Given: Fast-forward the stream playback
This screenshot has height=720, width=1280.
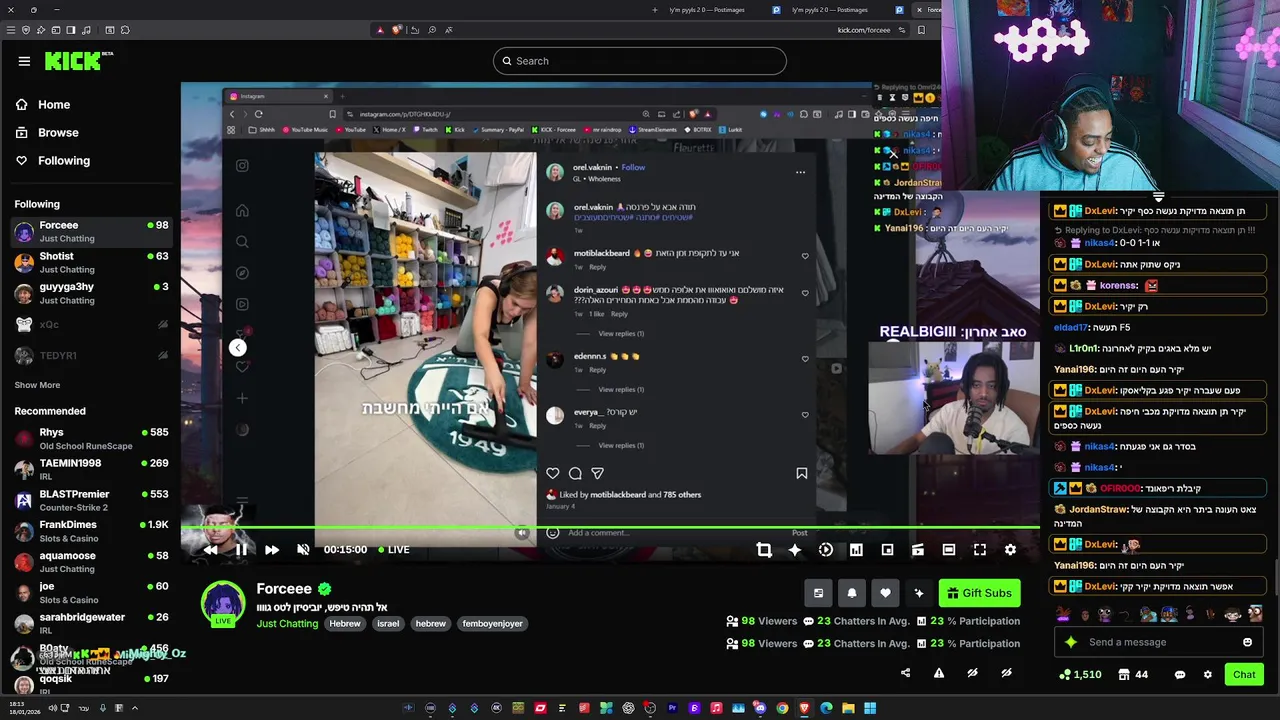Looking at the screenshot, I should coord(272,550).
